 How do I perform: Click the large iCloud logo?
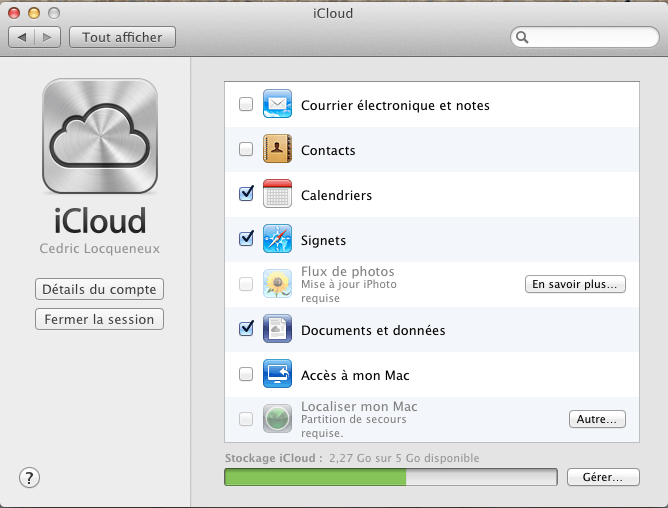pos(100,136)
